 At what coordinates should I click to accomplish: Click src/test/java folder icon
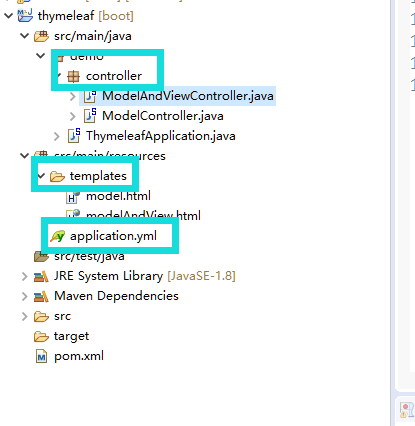coord(41,257)
